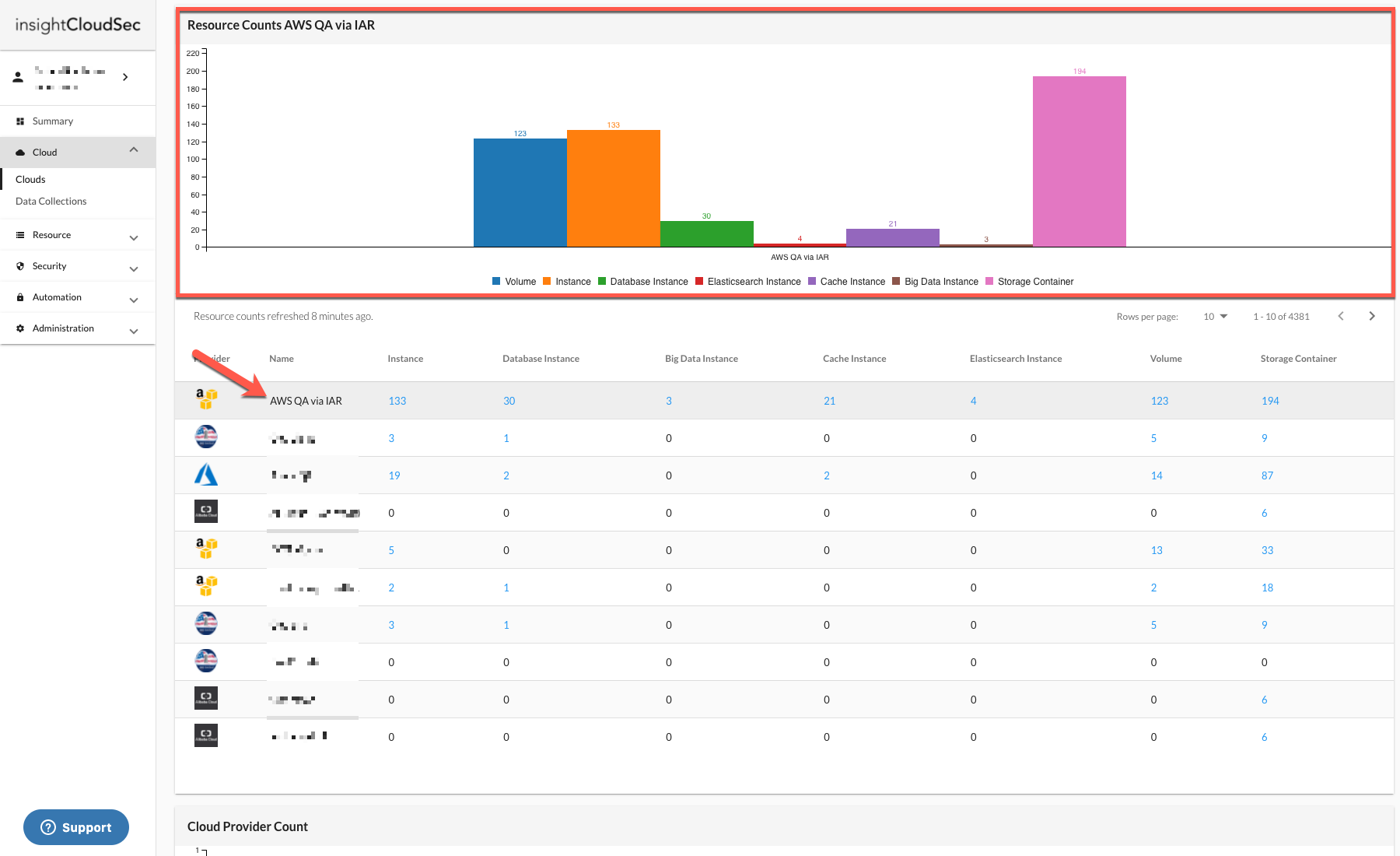Select the AWS QA via IAR row name
Screen dimensions: 1400x856
pos(306,402)
